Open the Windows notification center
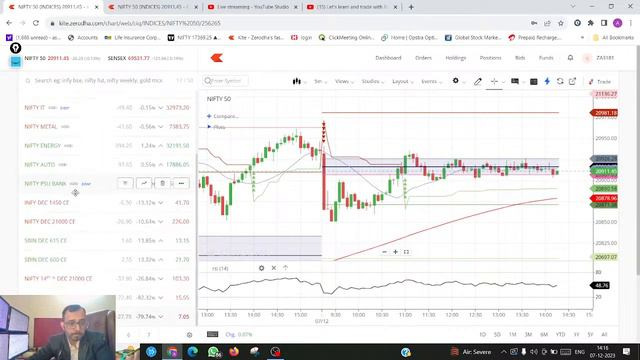Image resolution: width=640 pixels, height=360 pixels. point(627,351)
